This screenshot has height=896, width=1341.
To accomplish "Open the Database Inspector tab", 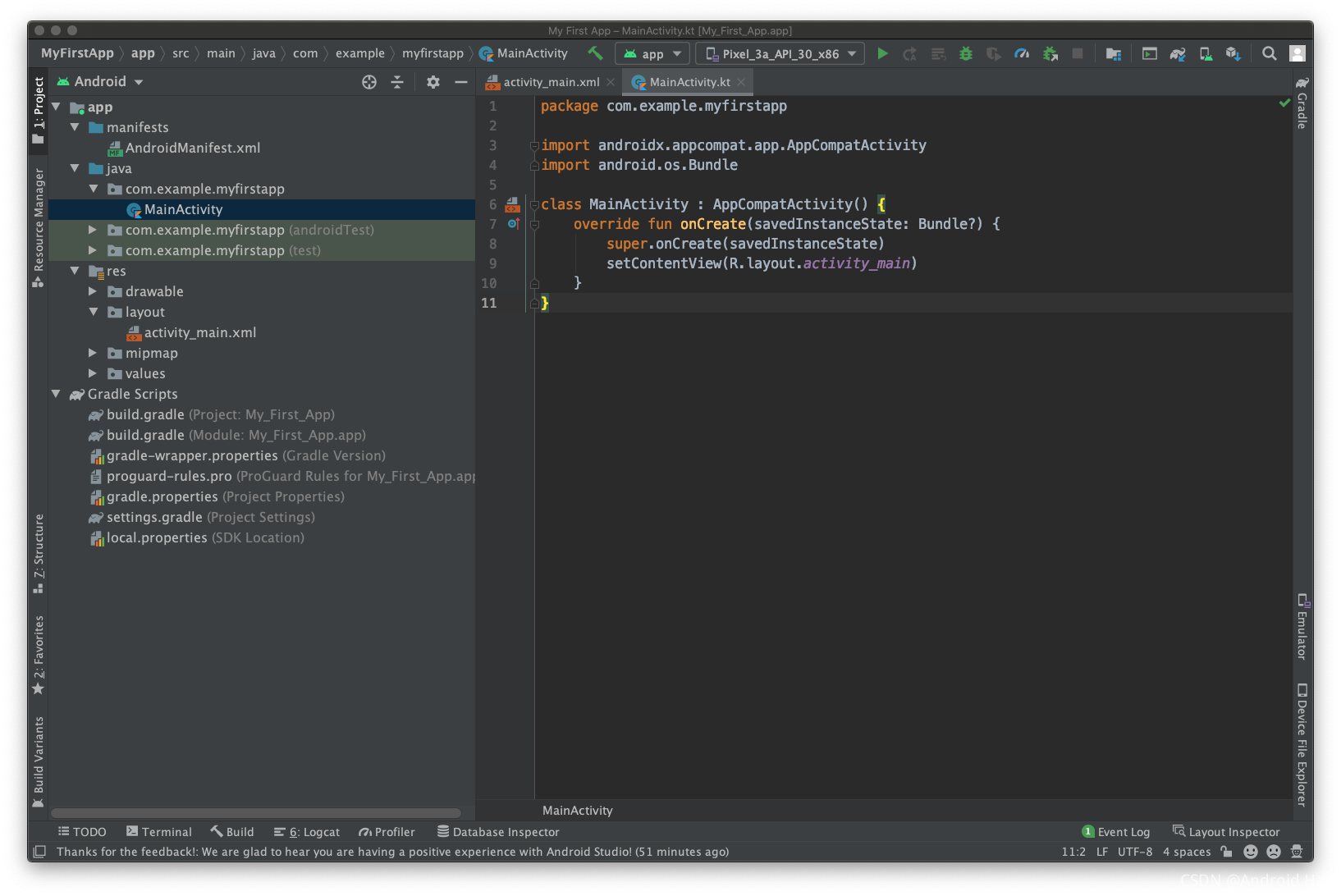I will (x=498, y=832).
